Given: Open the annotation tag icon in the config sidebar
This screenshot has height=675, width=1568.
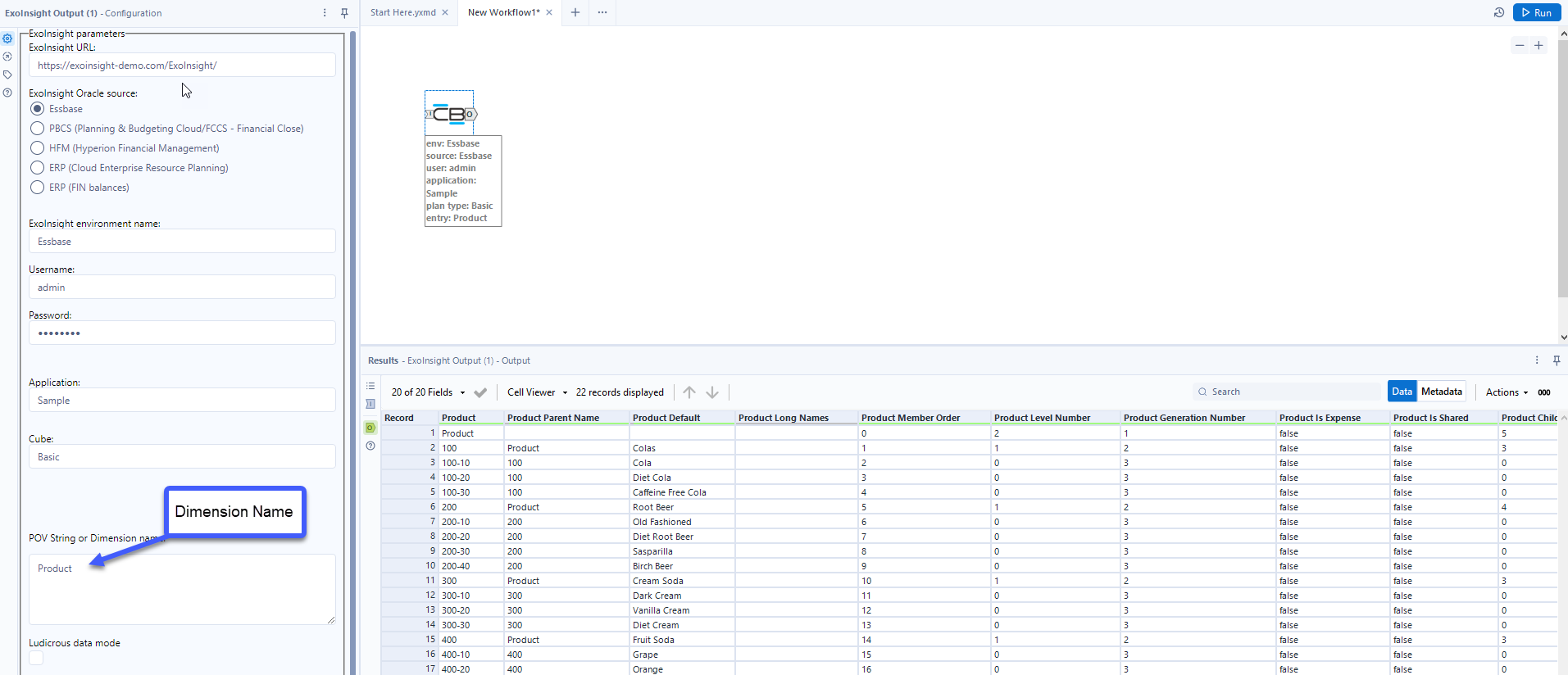Looking at the screenshot, I should tap(7, 75).
